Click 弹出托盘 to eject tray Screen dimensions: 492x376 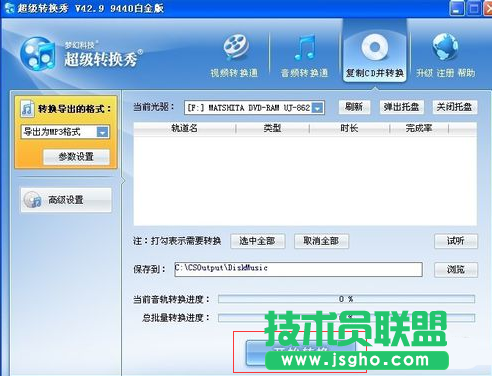[401, 107]
